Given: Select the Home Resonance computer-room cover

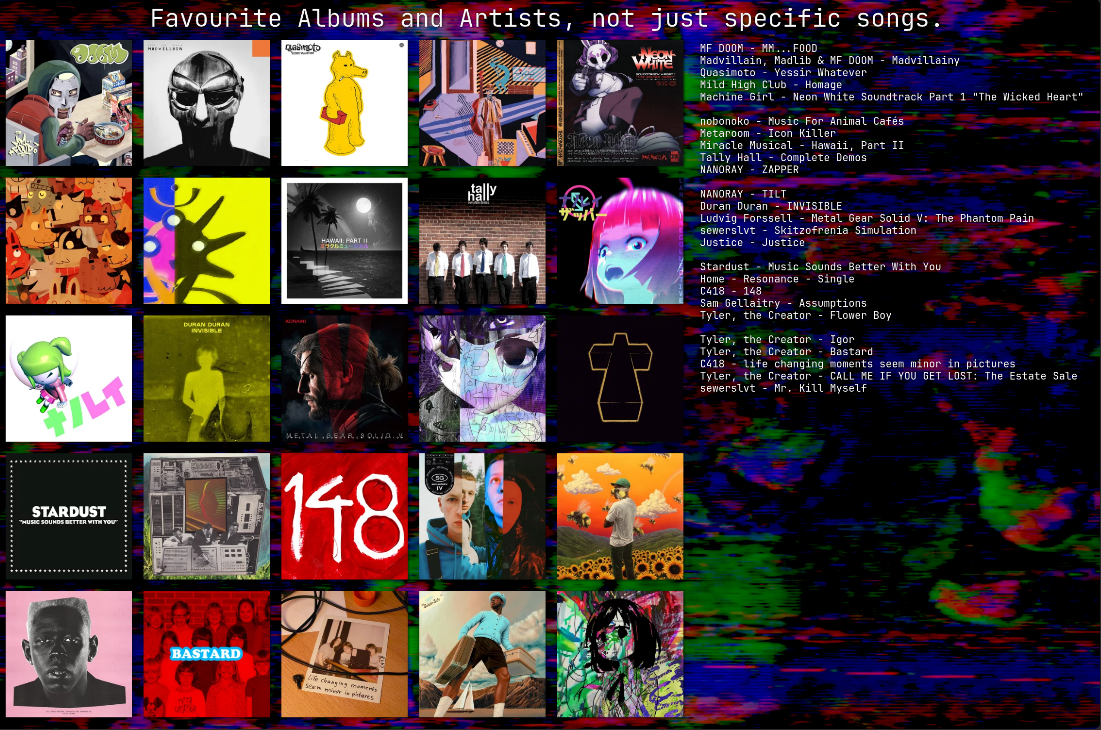Looking at the screenshot, I should (x=206, y=516).
